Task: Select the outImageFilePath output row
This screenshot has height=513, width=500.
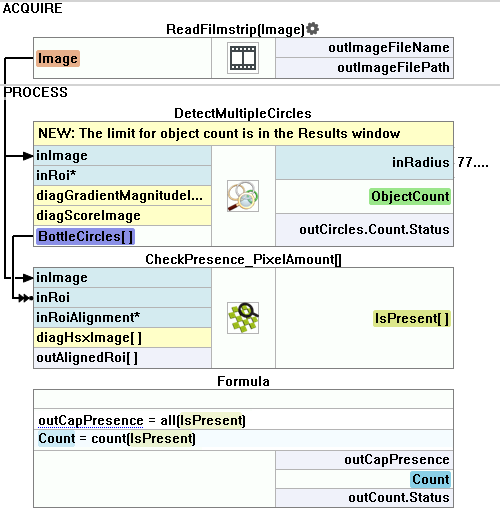Action: pos(365,68)
